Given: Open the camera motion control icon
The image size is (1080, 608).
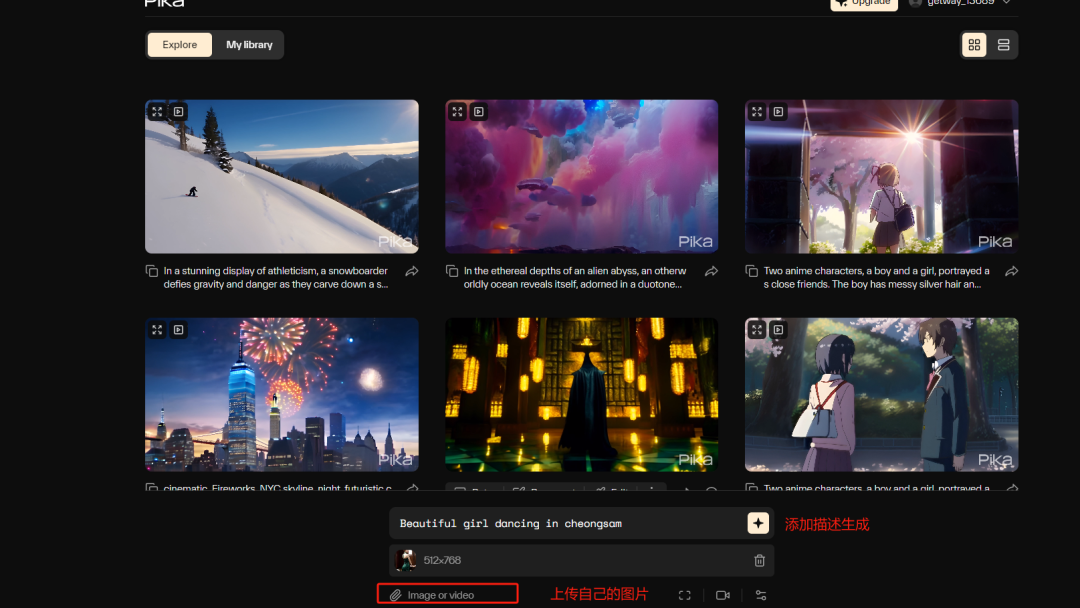Looking at the screenshot, I should click(x=723, y=595).
